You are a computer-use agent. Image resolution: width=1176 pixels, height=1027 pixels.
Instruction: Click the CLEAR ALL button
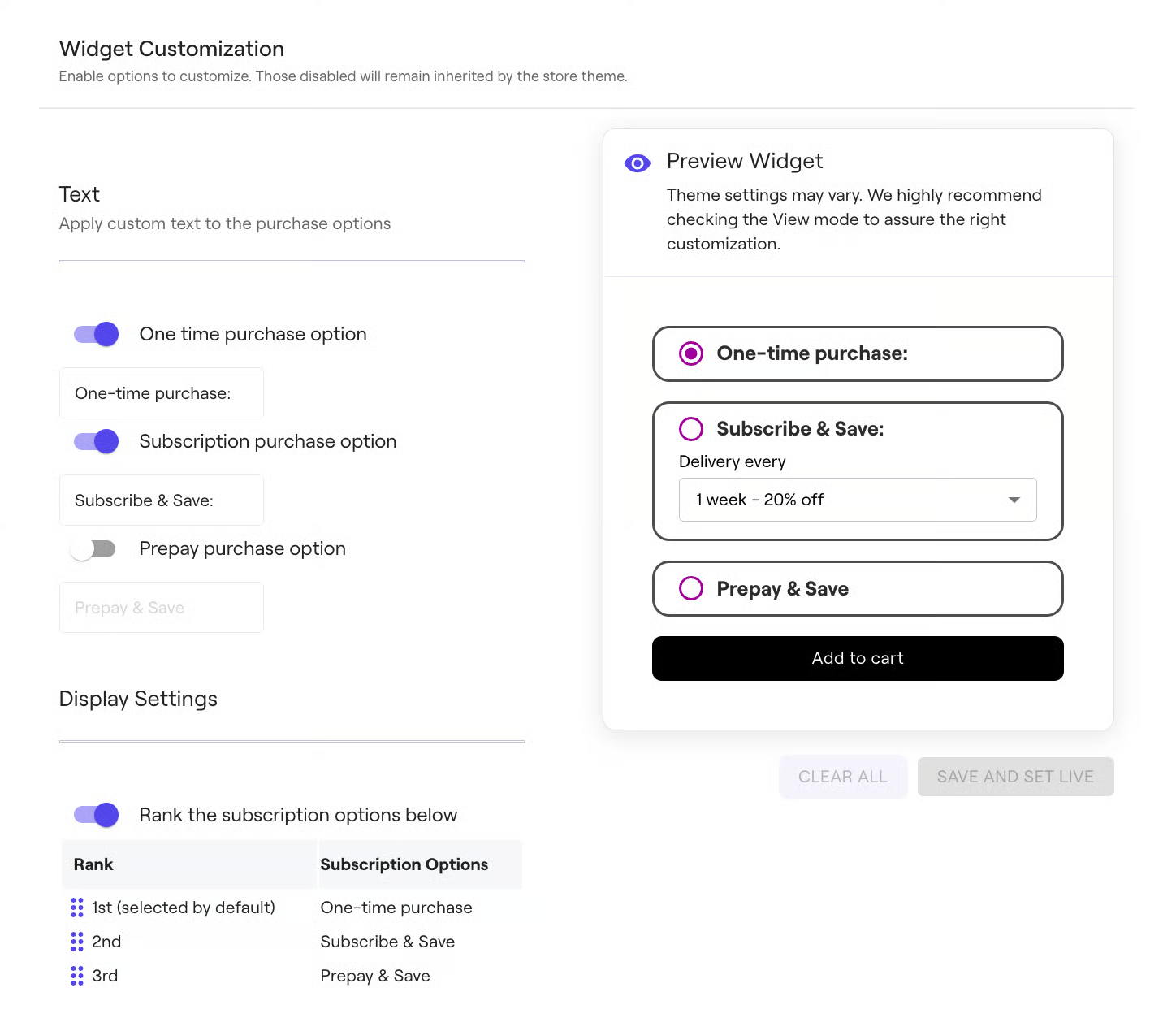point(843,777)
